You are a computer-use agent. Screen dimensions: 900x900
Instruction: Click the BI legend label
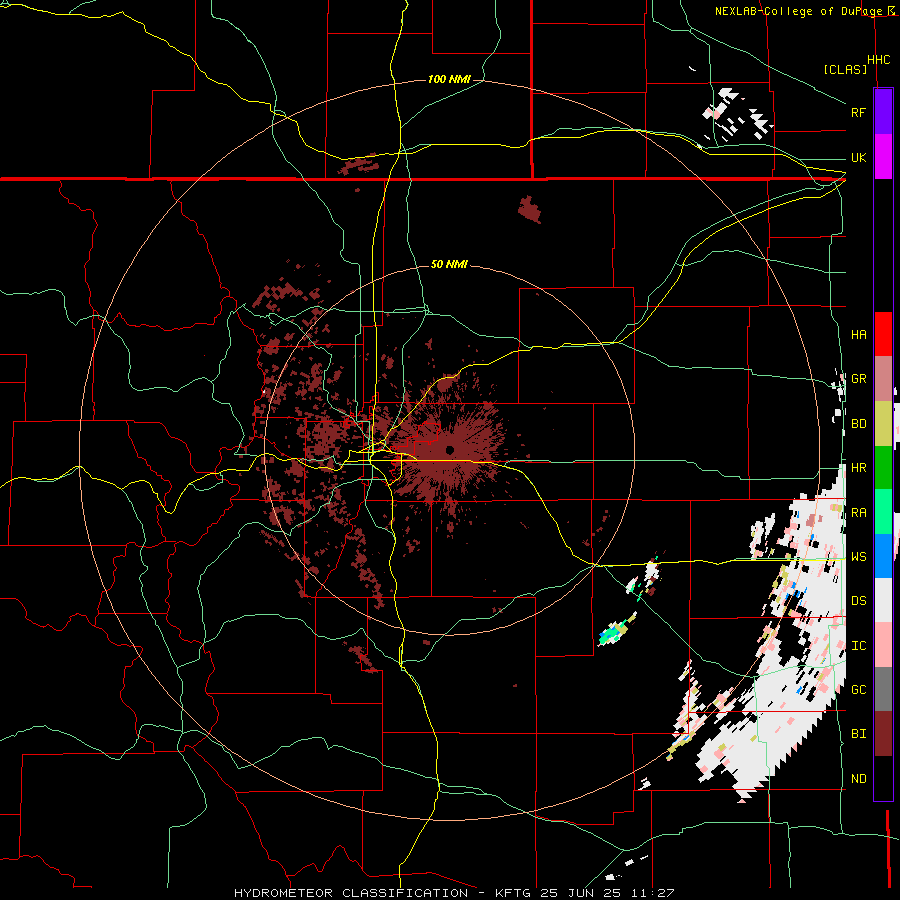pos(859,734)
